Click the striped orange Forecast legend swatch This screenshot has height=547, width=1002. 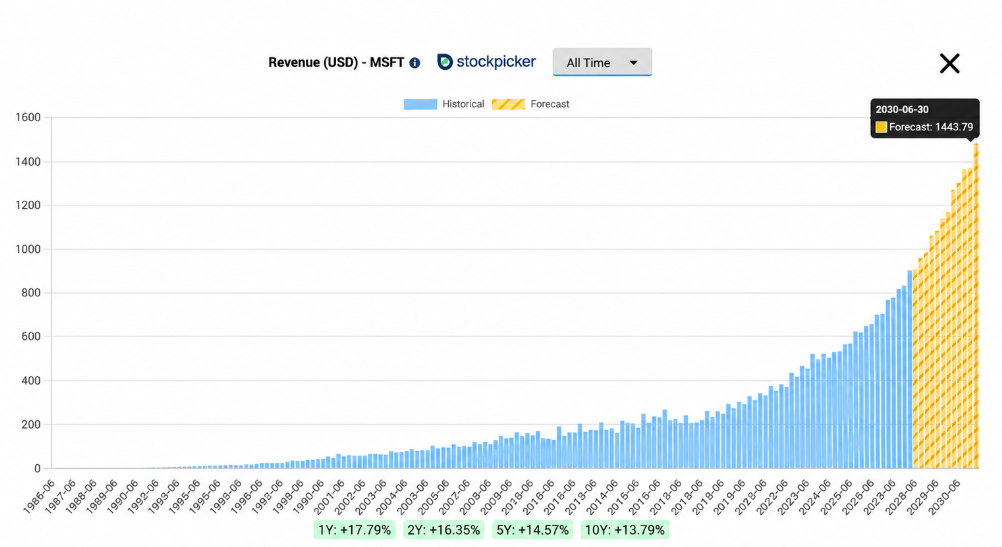[x=508, y=104]
